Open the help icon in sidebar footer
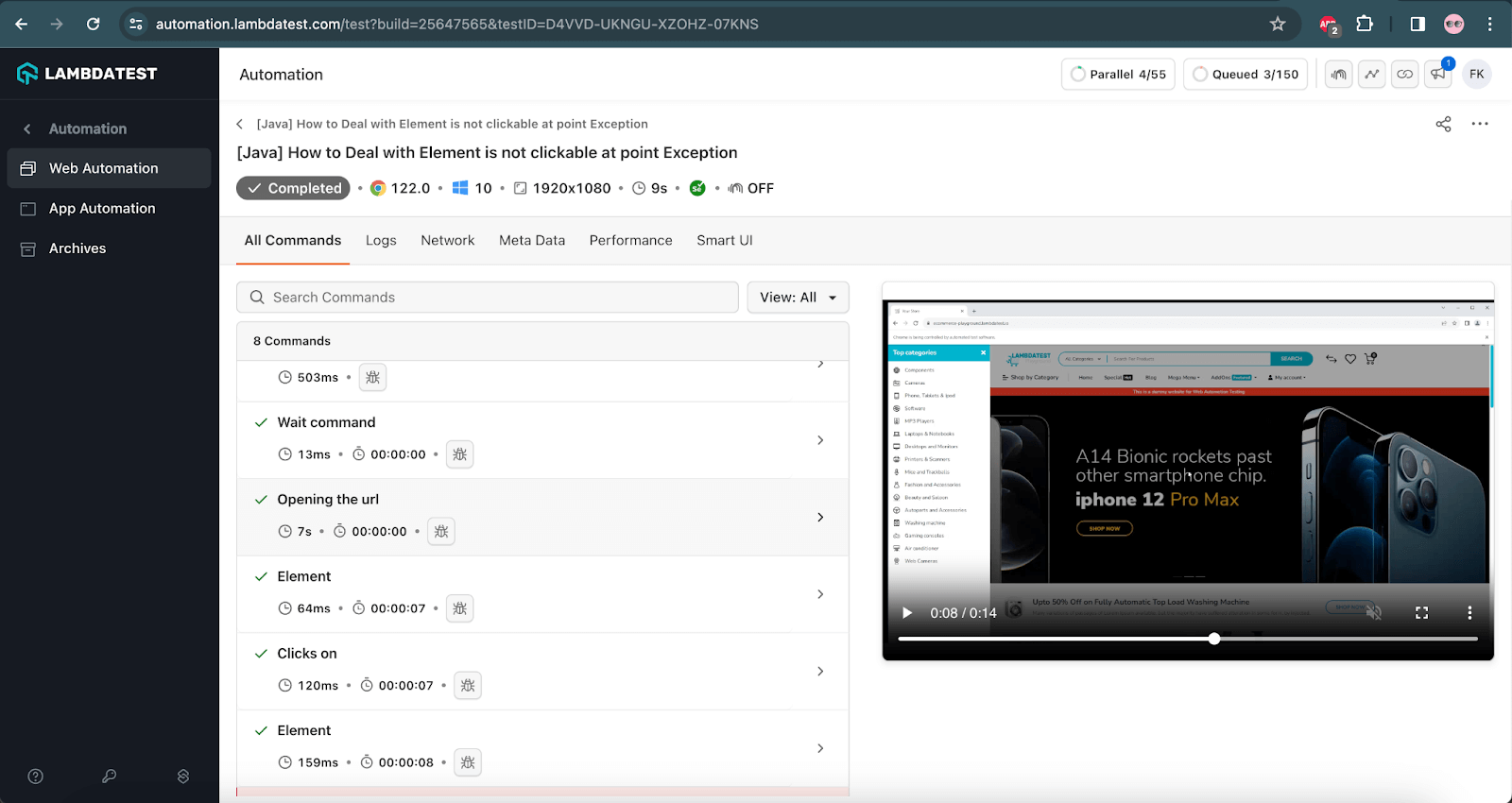 point(36,777)
